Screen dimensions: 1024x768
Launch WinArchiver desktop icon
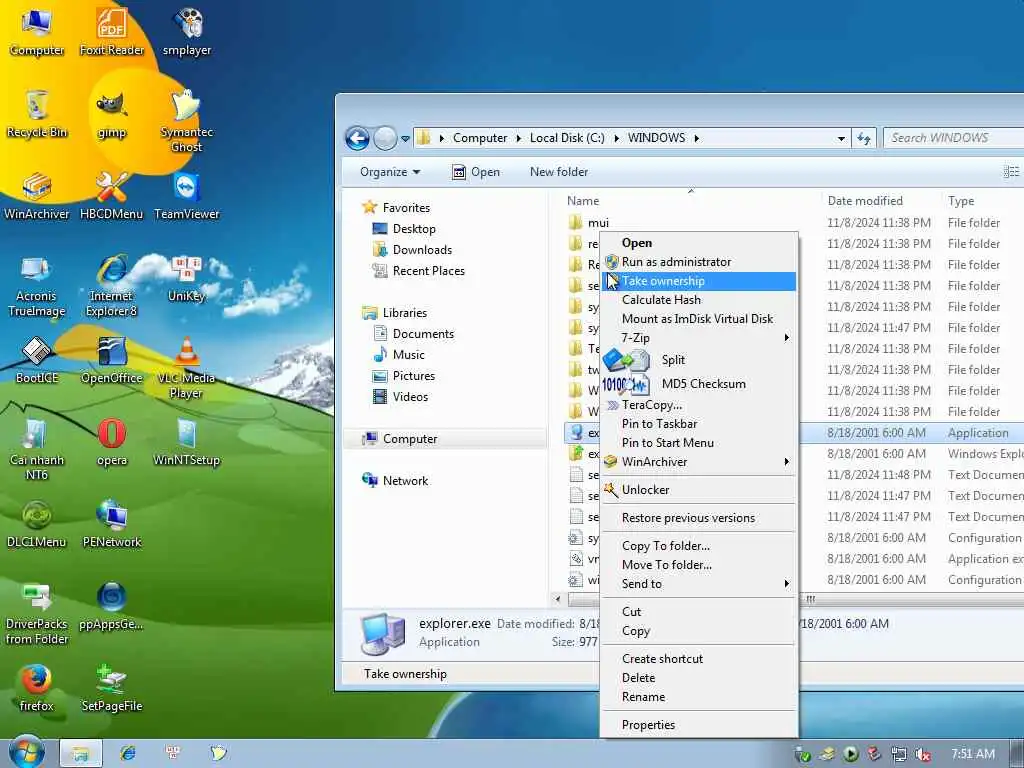(37, 195)
